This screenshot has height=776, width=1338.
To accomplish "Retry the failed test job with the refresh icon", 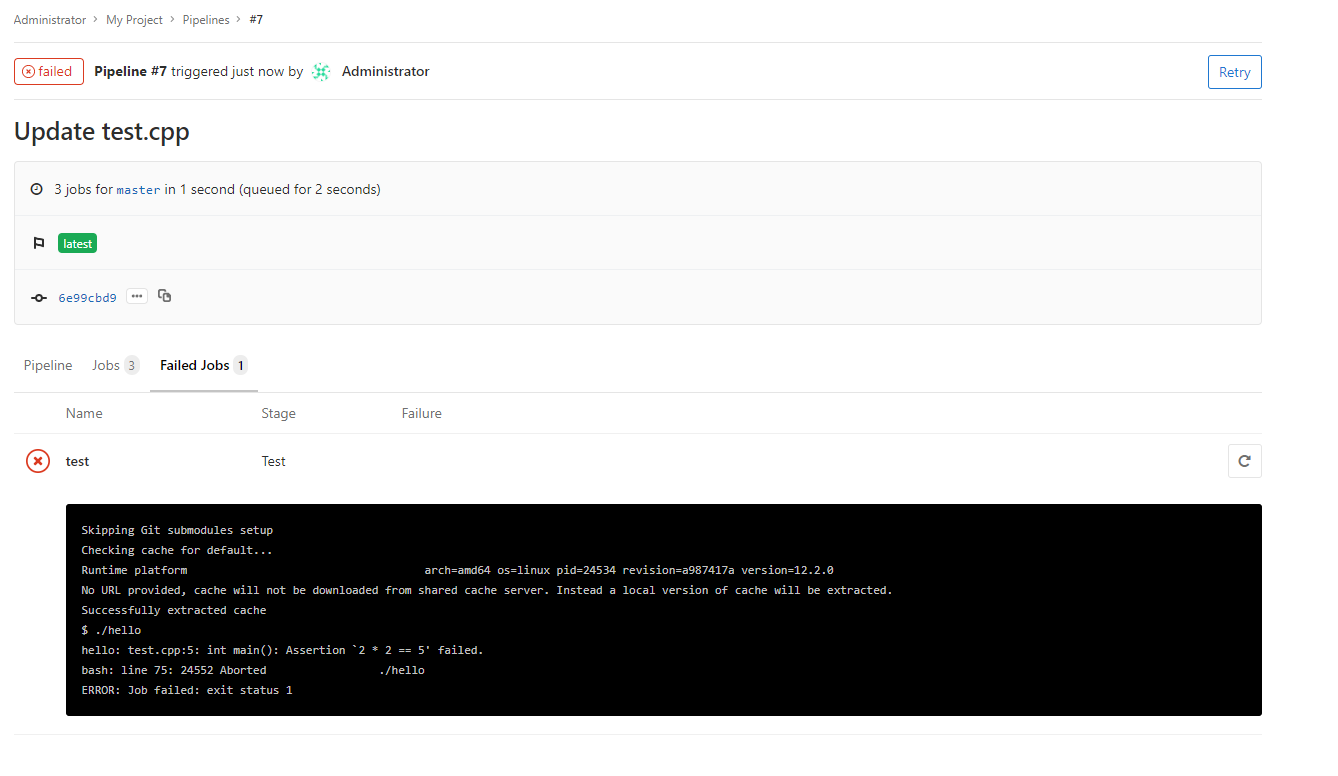I will (1244, 460).
